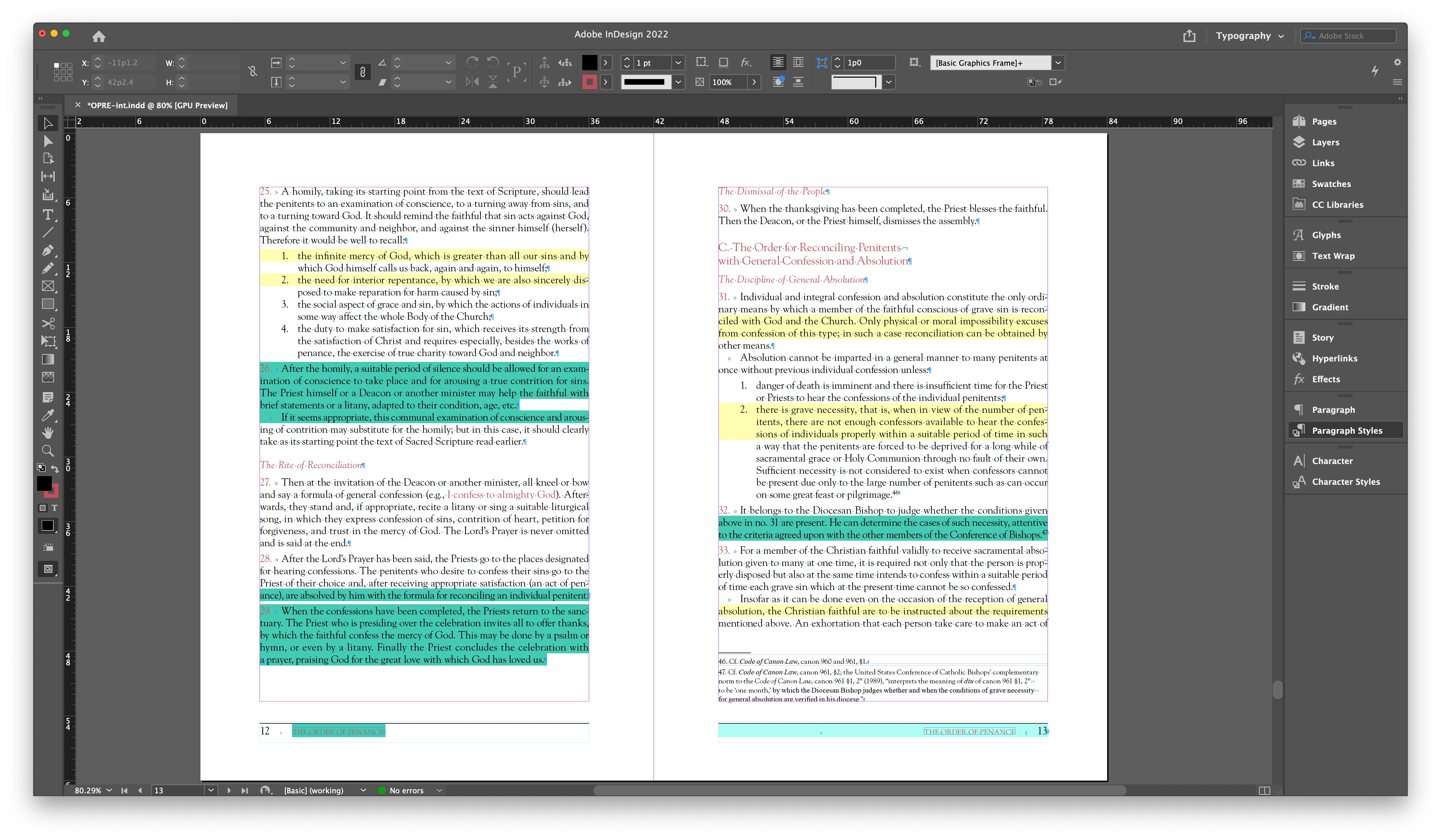Open the Paragraph Styles panel
This screenshot has height=840, width=1441.
coord(1346,430)
